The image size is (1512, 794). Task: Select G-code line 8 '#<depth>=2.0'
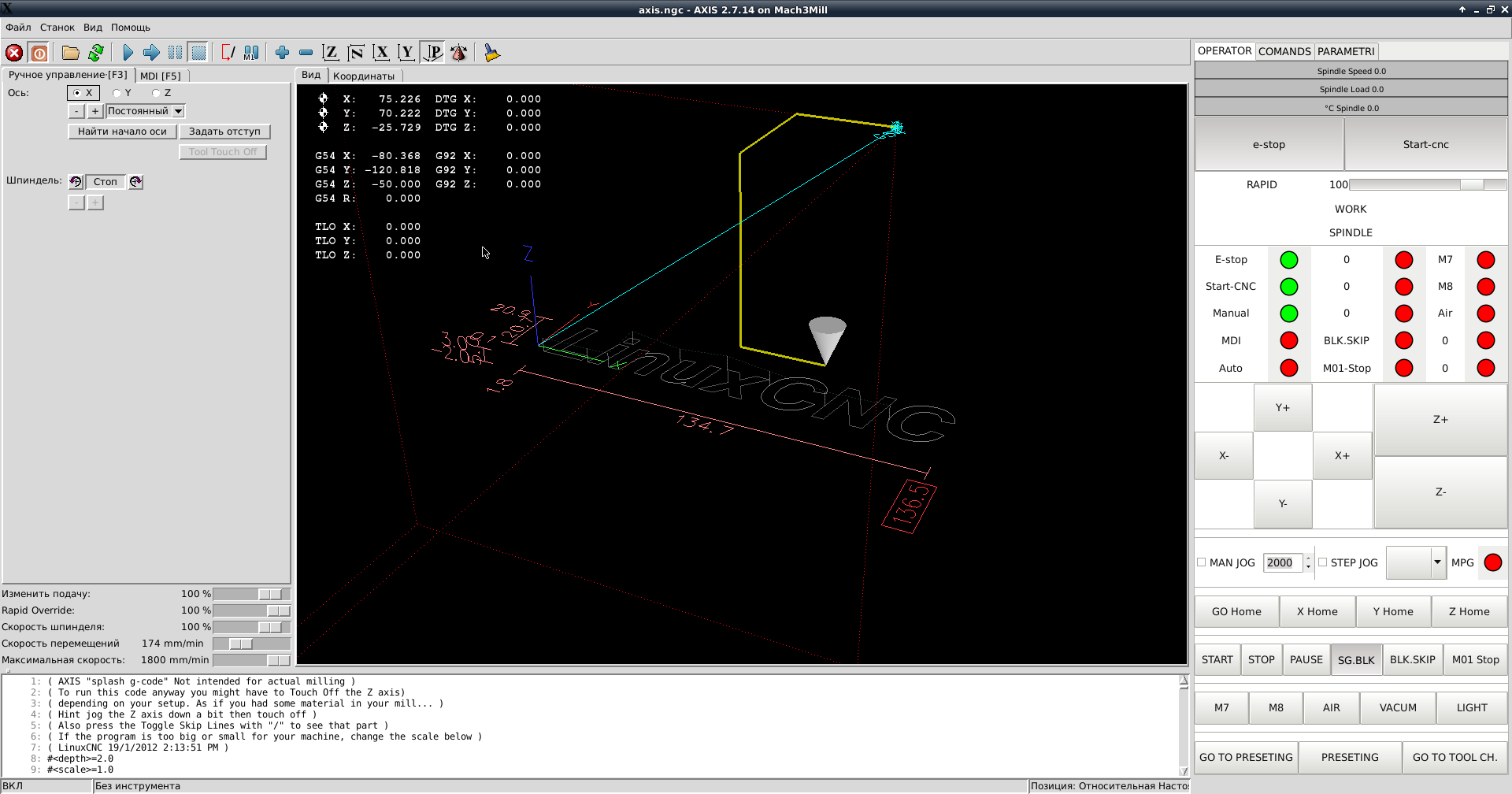[80, 759]
